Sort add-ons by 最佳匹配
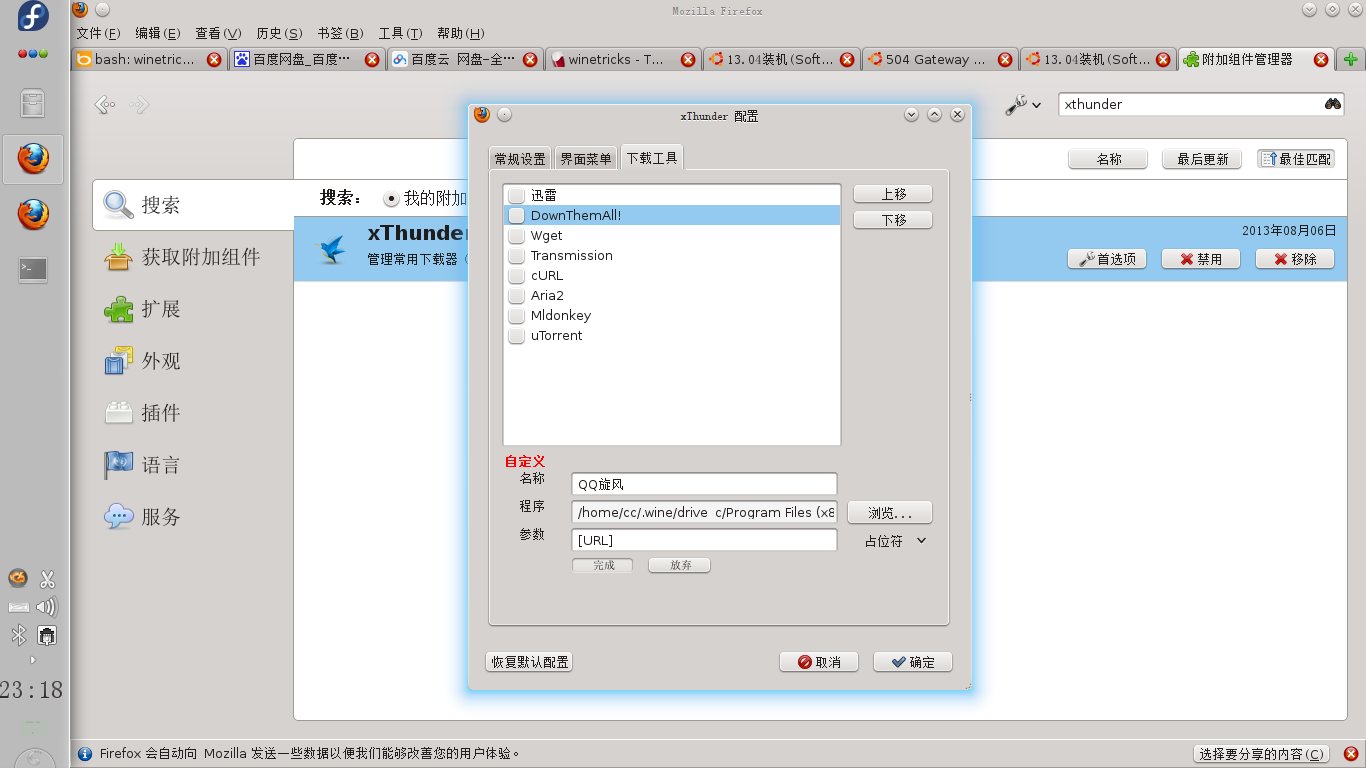 (1296, 159)
